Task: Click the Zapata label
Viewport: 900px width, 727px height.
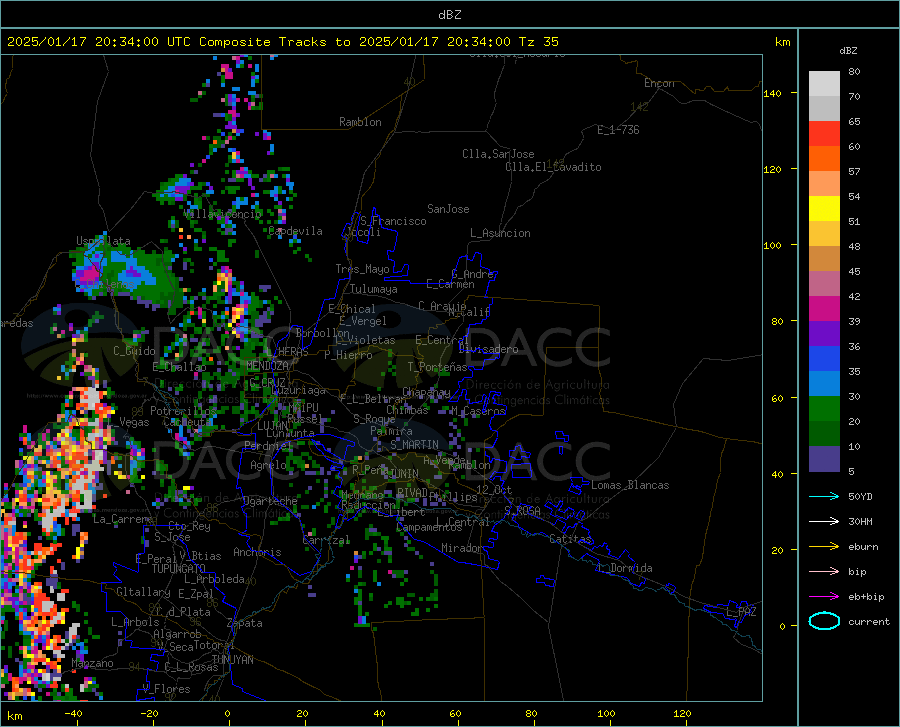Action: click(245, 623)
